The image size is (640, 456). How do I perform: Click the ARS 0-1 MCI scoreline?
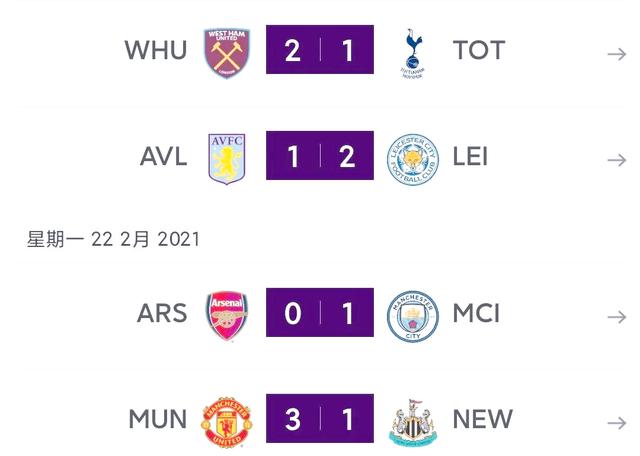(x=319, y=313)
